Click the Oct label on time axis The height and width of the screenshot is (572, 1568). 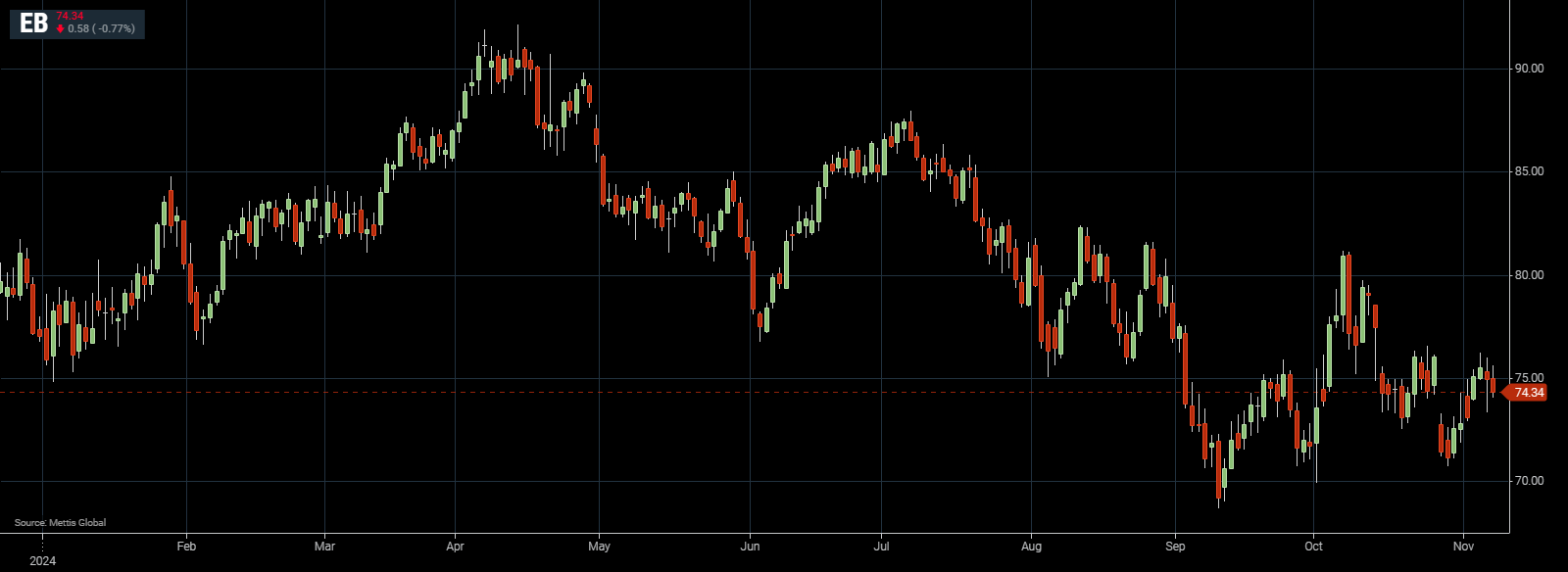tap(1313, 547)
